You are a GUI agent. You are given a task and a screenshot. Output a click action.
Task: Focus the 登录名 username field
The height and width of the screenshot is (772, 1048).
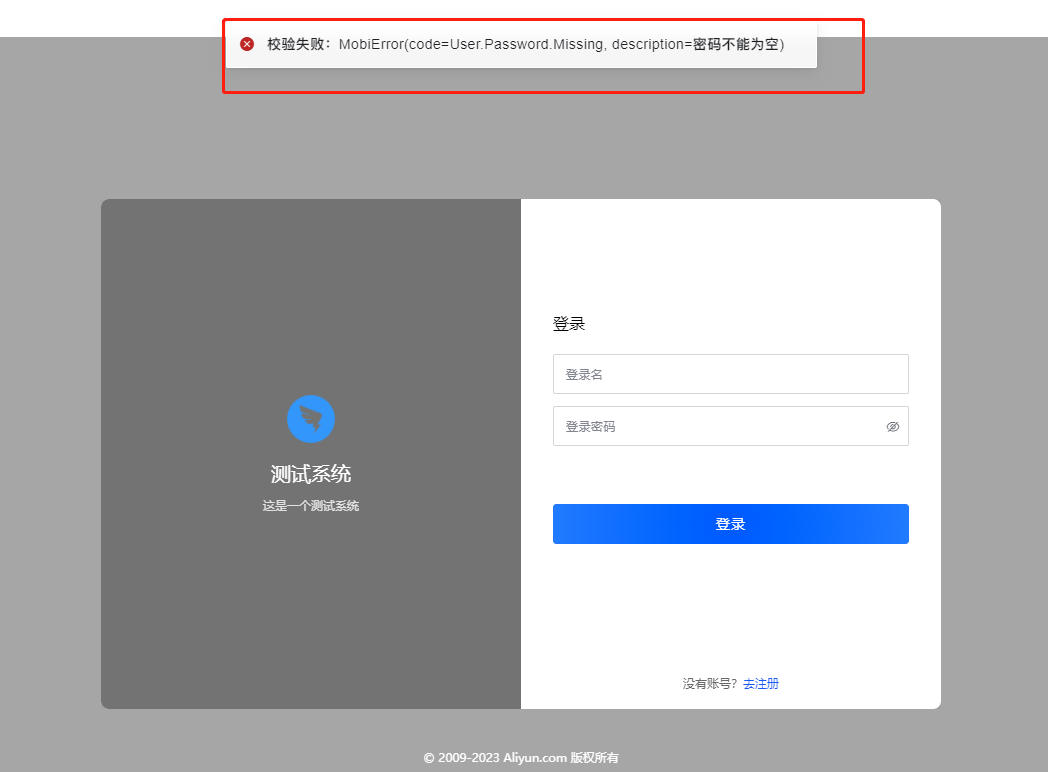click(731, 374)
